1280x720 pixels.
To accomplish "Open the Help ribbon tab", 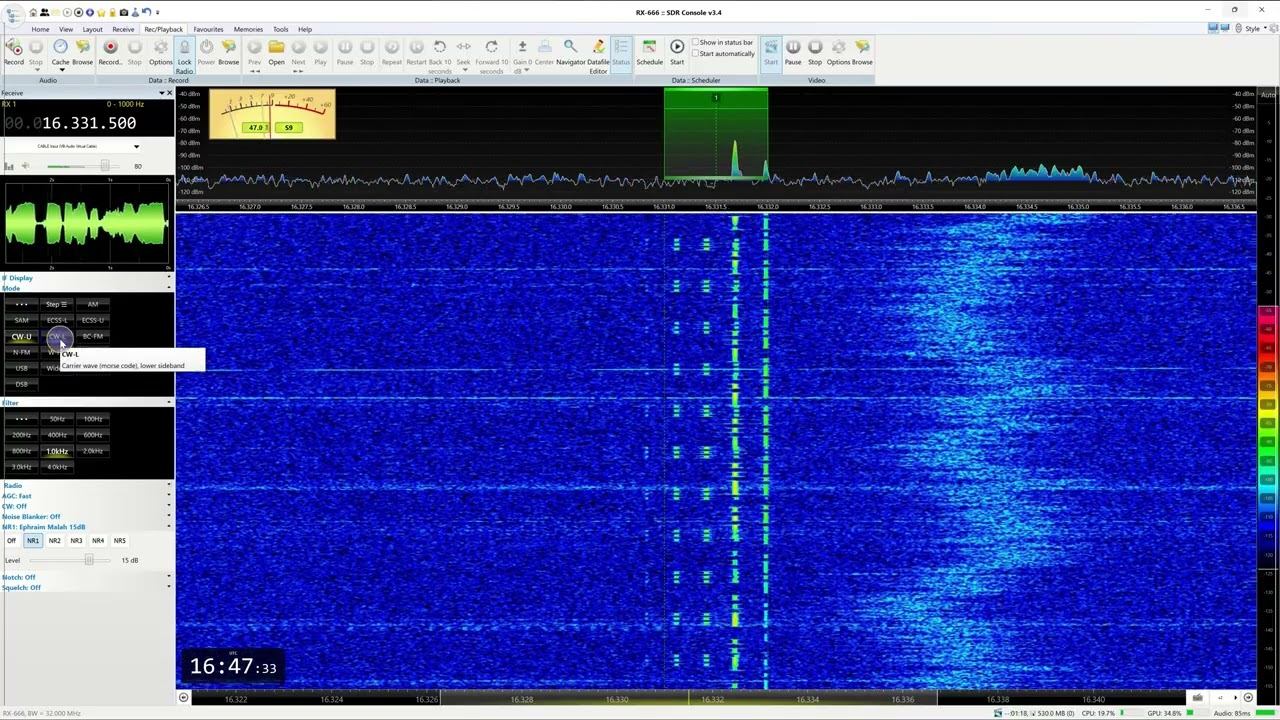I will [x=305, y=29].
